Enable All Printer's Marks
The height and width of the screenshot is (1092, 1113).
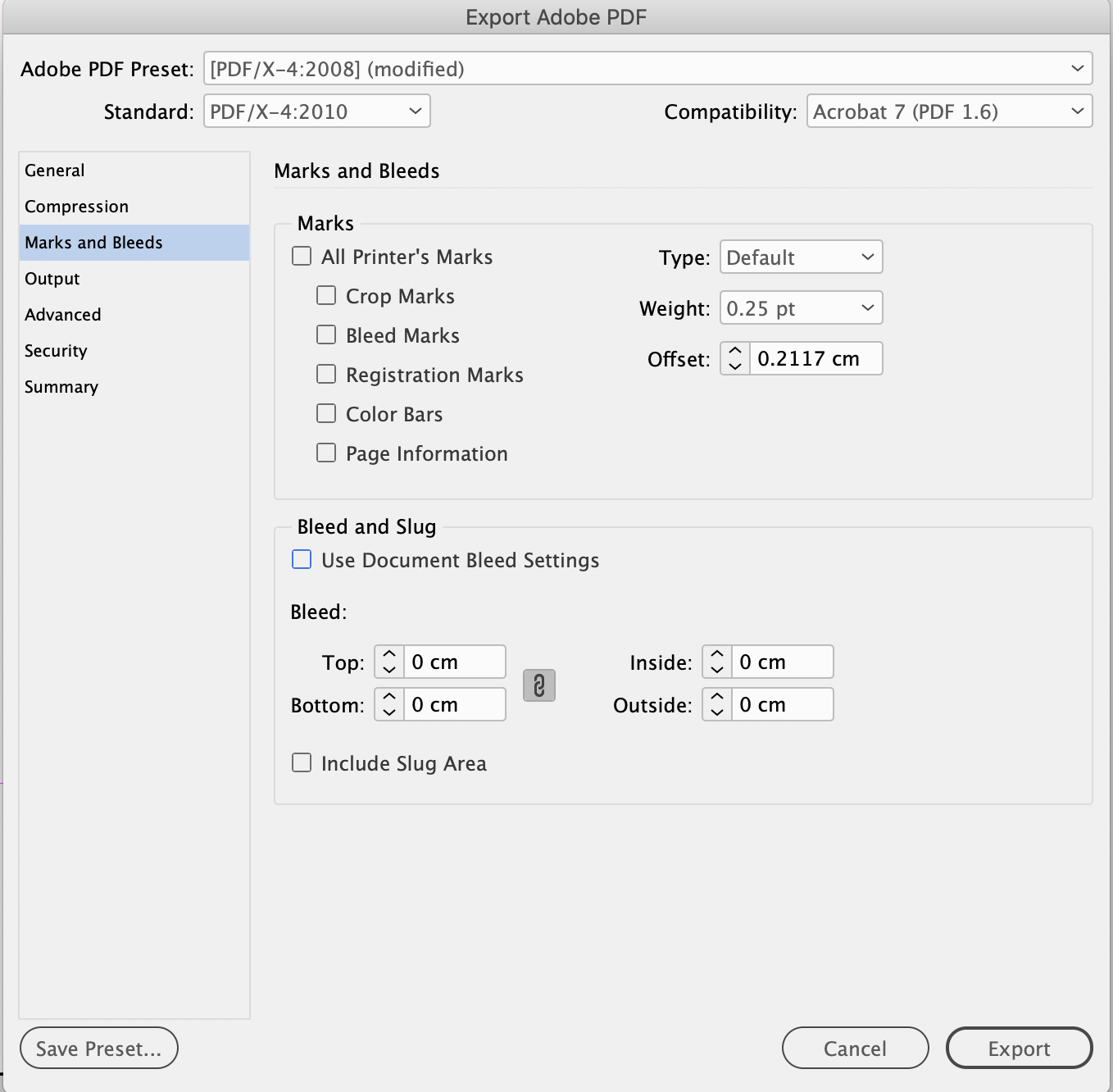tap(301, 256)
